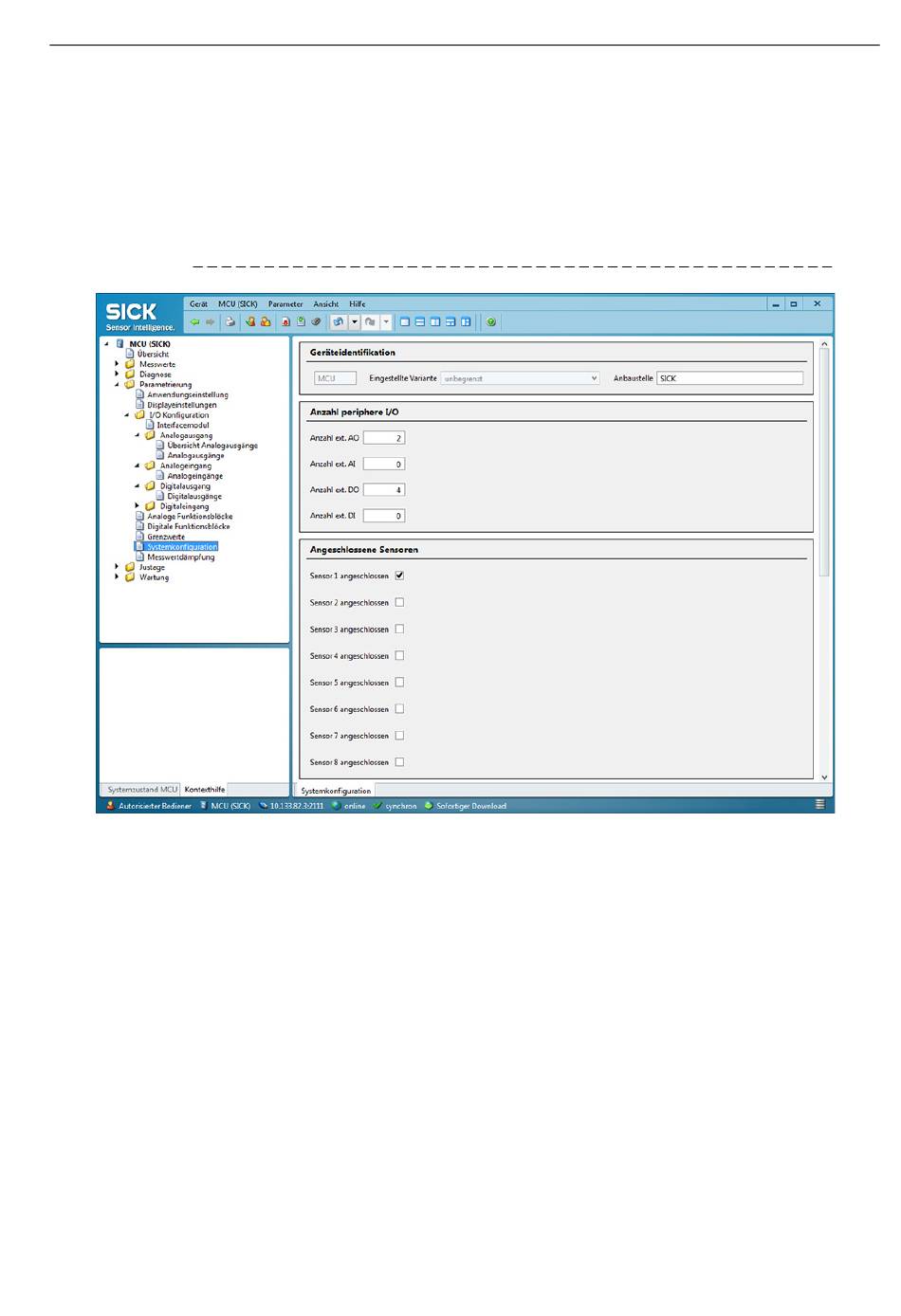The image size is (901, 1316).
Task: Select Grenzwerte tree item
Action: pyautogui.click(x=166, y=537)
